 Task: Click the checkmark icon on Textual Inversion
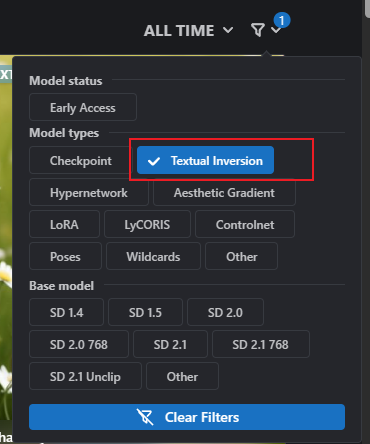tap(154, 161)
